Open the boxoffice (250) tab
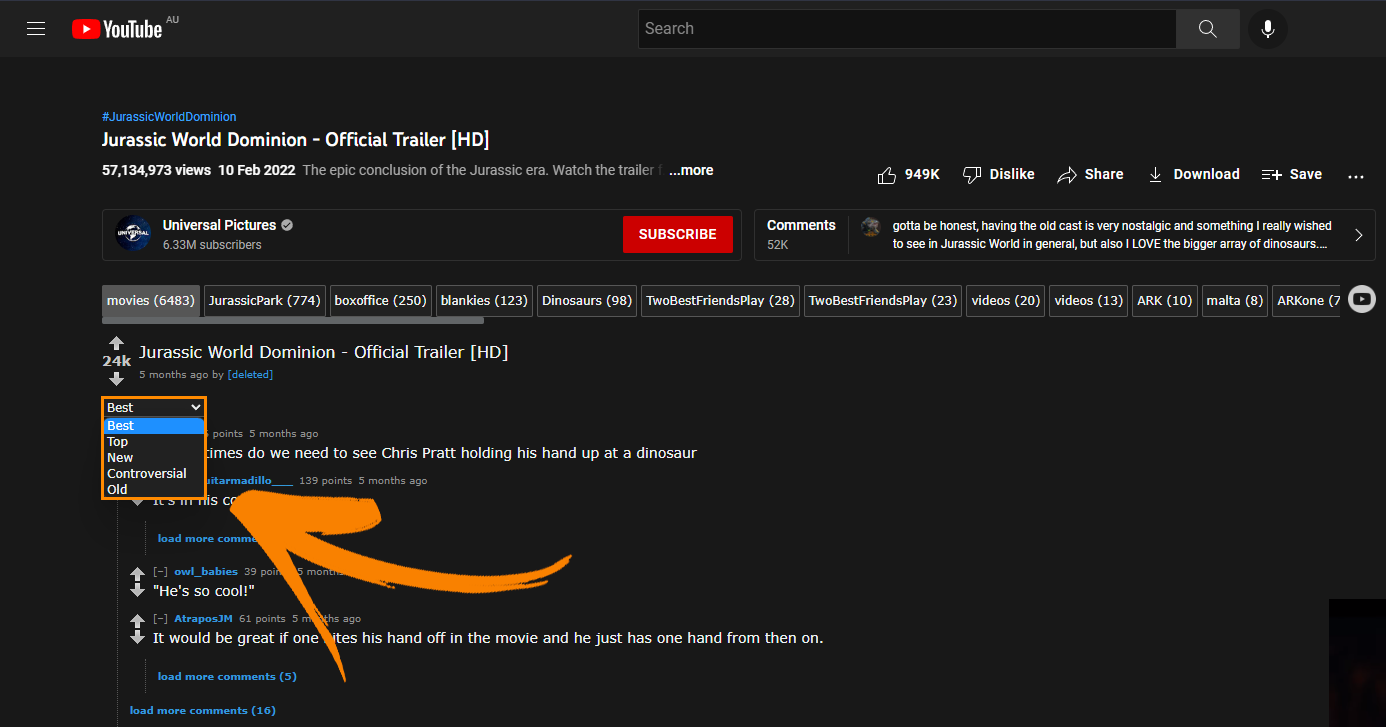 [x=381, y=301]
